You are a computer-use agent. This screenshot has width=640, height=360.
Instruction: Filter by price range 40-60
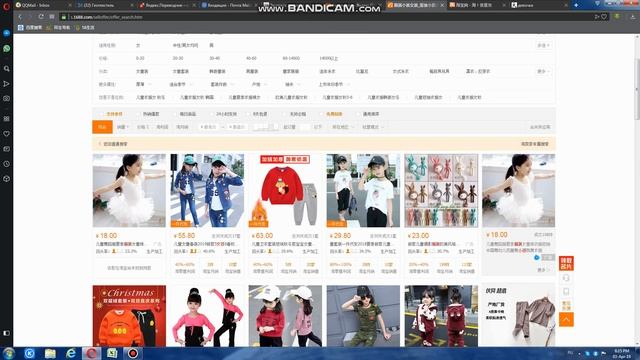[x=251, y=58]
